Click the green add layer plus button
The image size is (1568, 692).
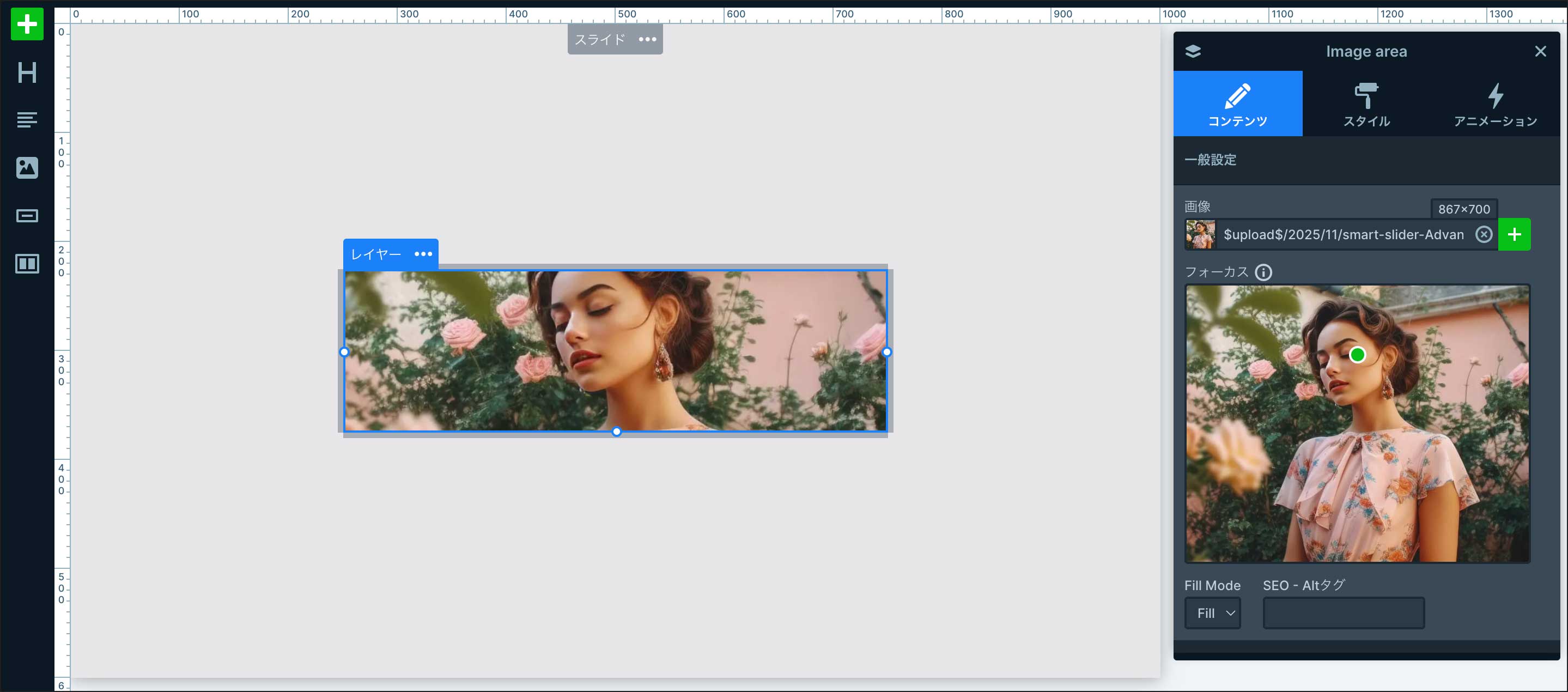click(x=27, y=25)
